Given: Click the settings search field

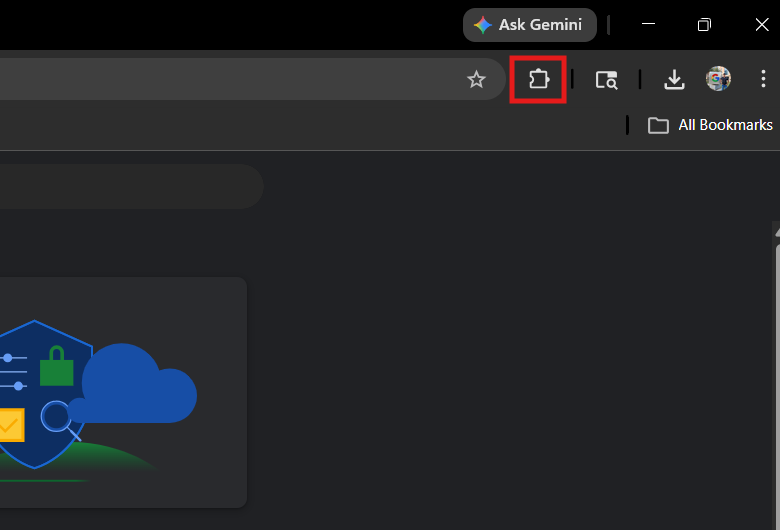Looking at the screenshot, I should click(x=131, y=187).
